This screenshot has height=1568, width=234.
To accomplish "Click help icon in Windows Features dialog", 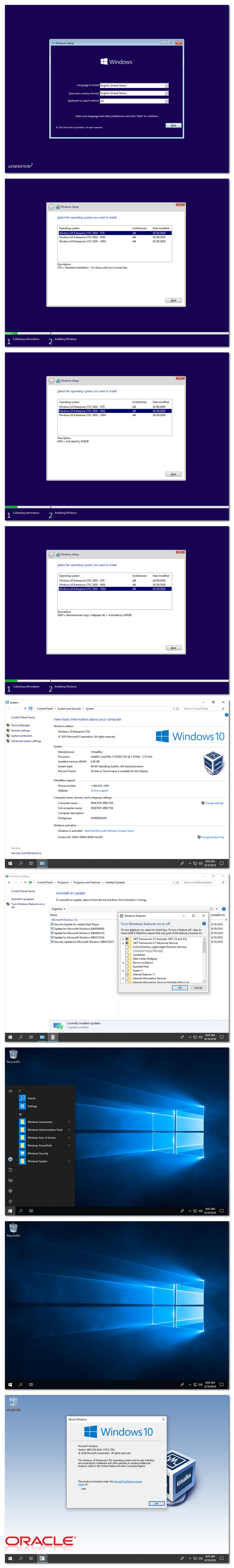I will [204, 923].
